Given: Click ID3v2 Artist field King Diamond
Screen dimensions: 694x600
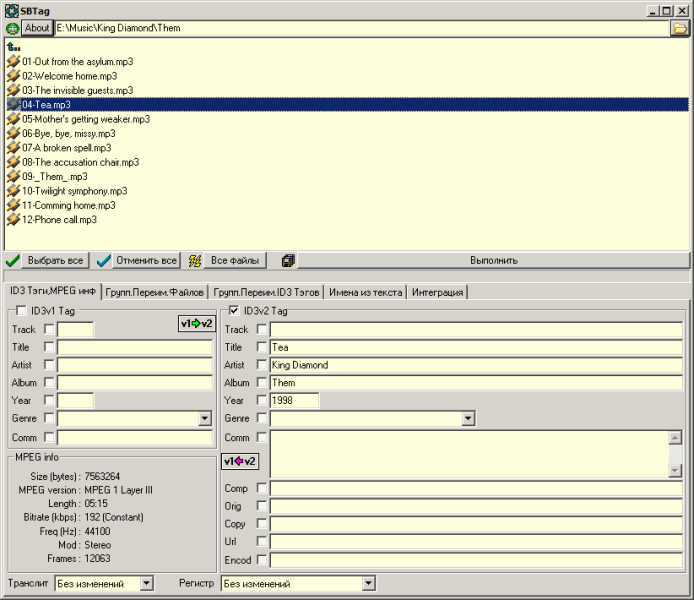Looking at the screenshot, I should 476,365.
